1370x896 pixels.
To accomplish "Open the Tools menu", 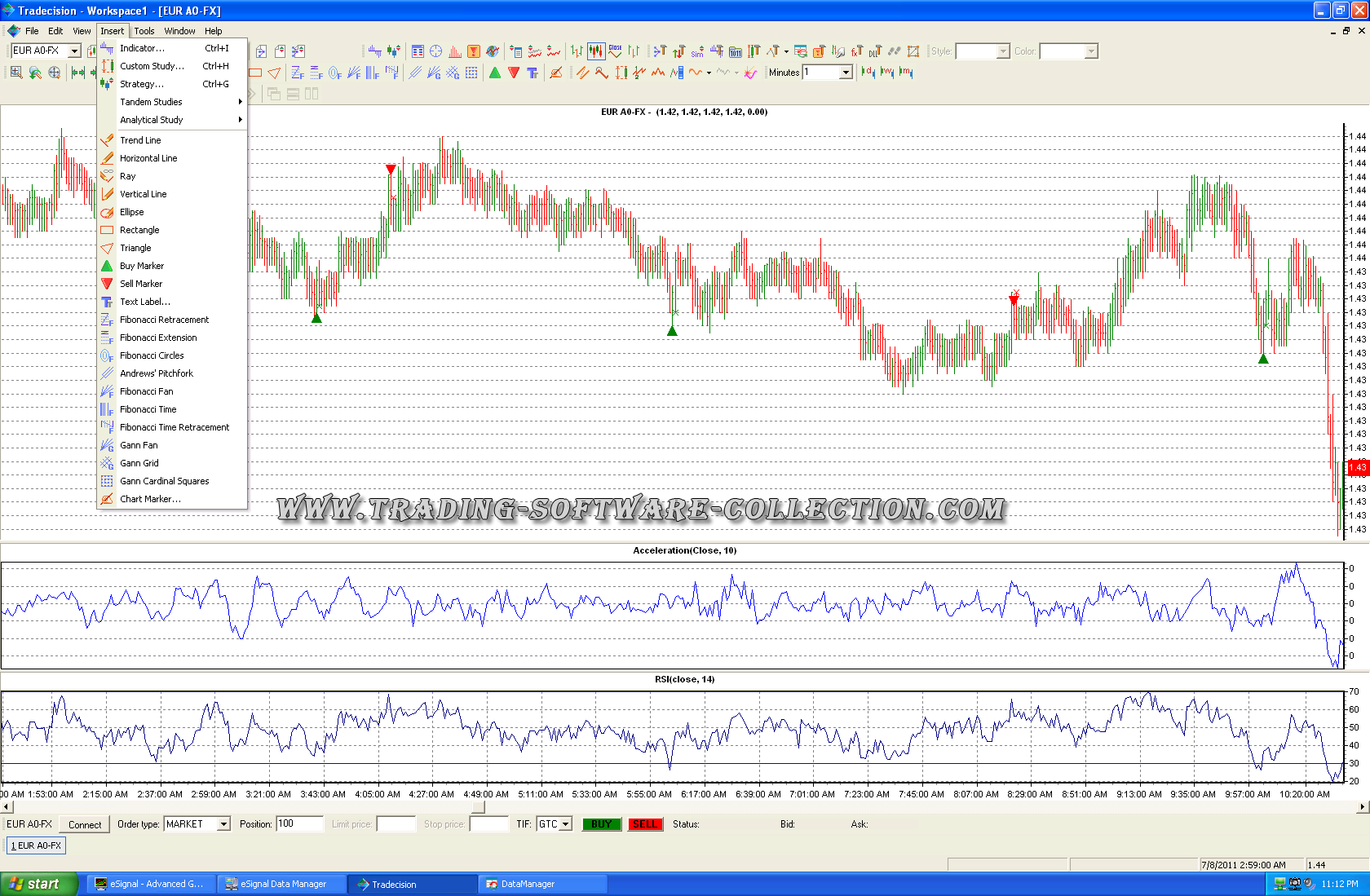I will click(144, 31).
